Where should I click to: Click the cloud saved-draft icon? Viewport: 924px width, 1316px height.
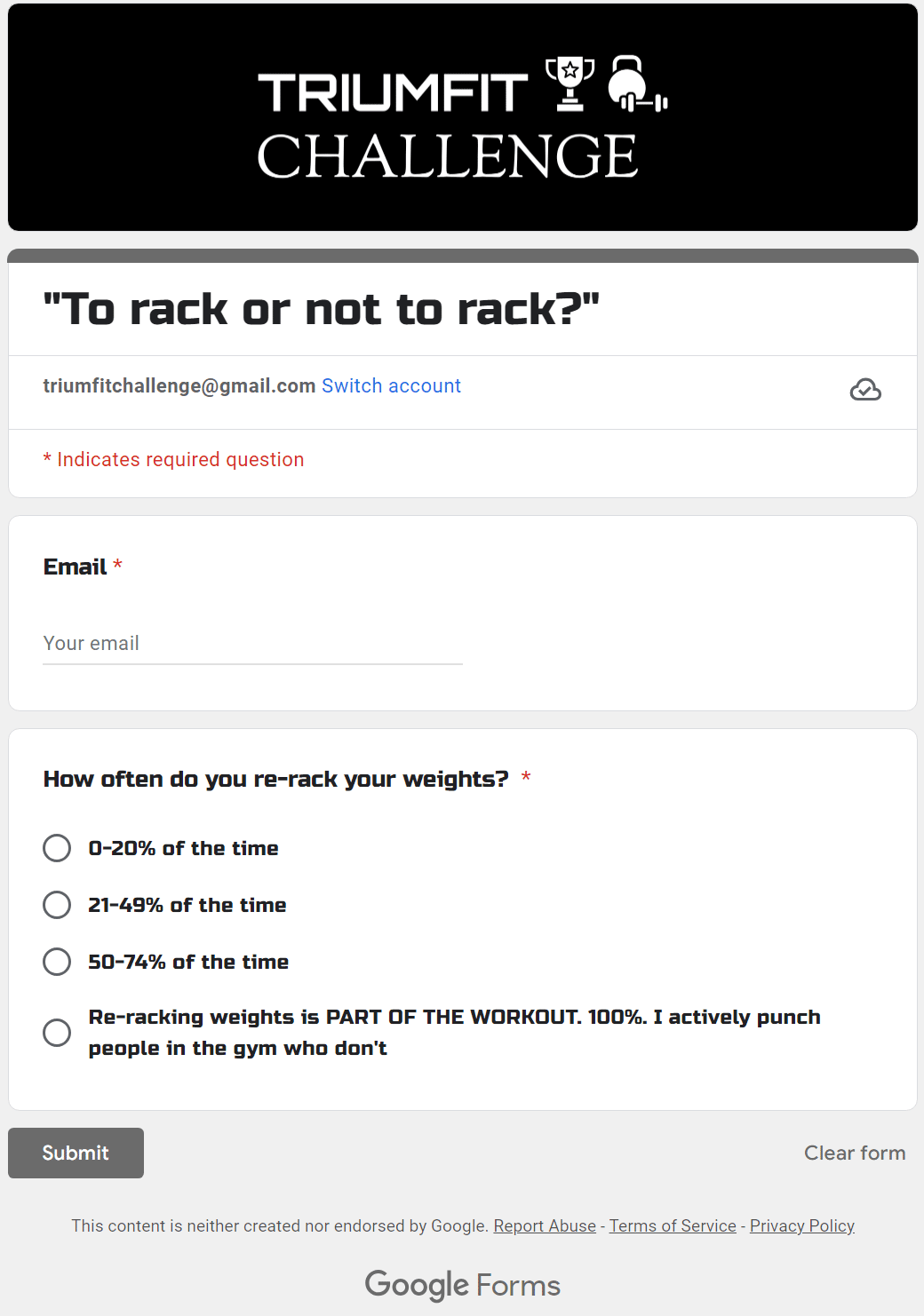[865, 390]
